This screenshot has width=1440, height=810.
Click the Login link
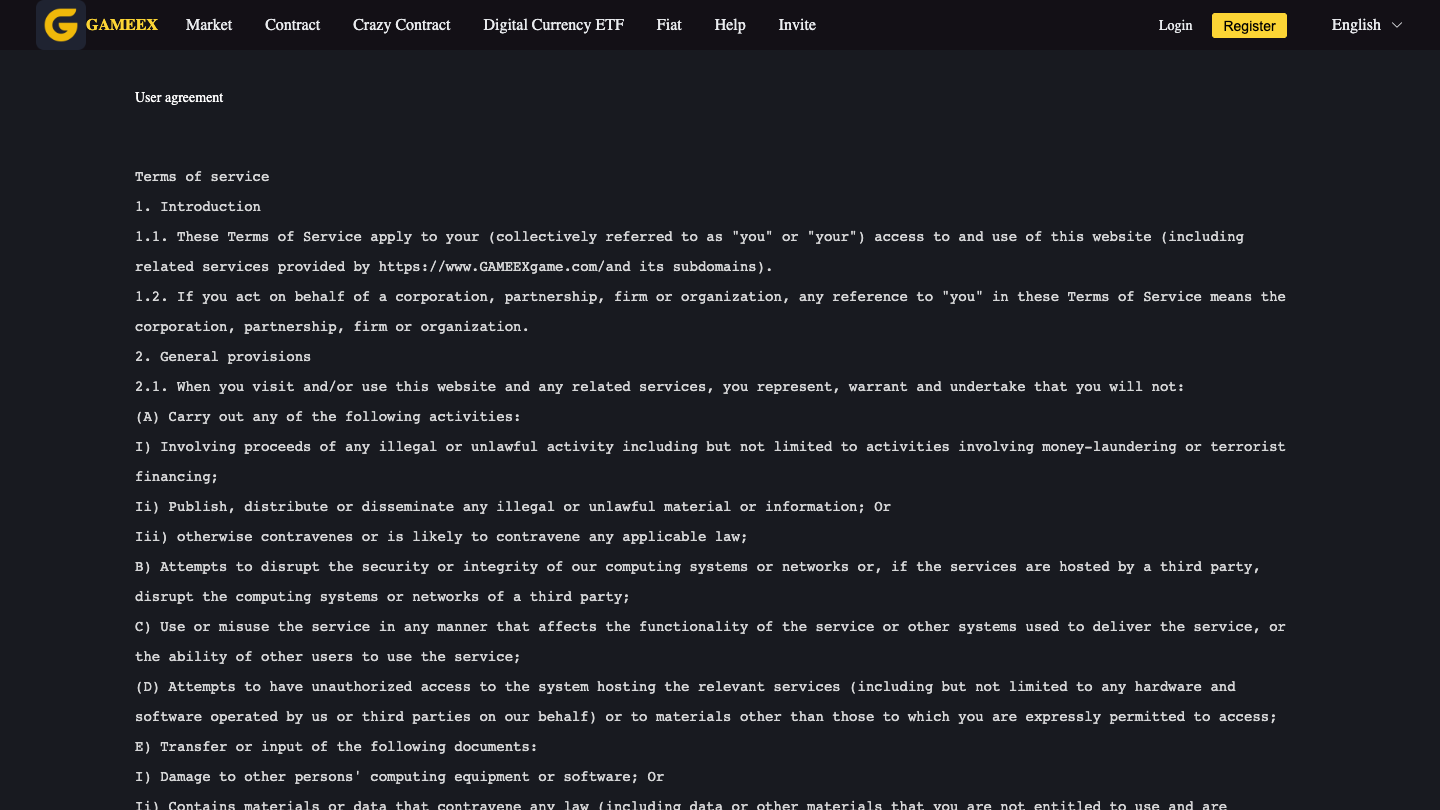[x=1175, y=26]
